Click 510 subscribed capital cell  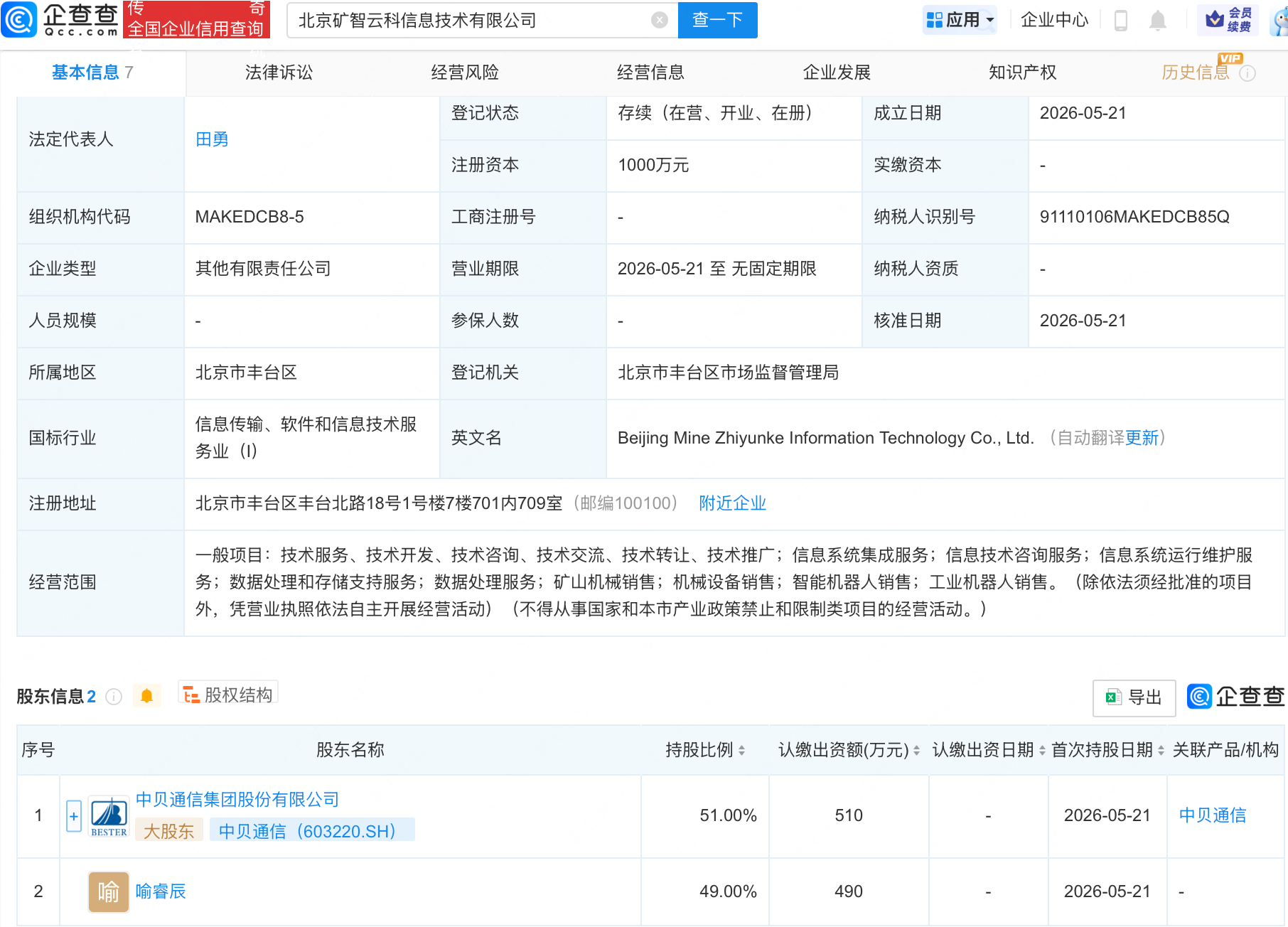849,815
